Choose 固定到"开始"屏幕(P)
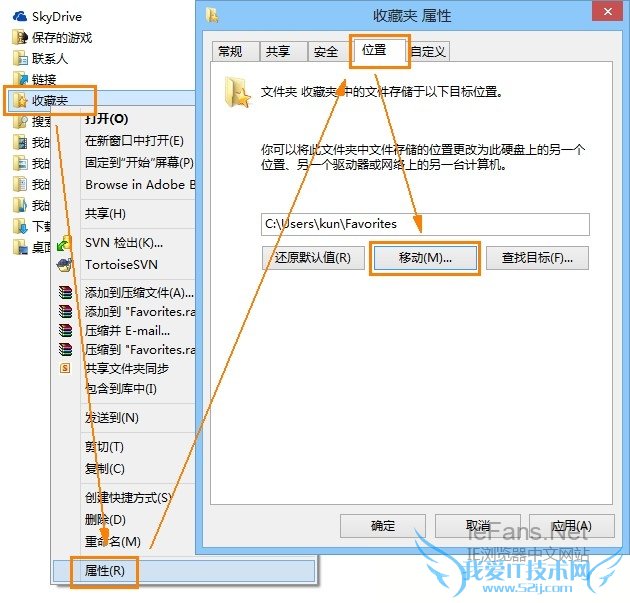630x603 pixels. (139, 163)
